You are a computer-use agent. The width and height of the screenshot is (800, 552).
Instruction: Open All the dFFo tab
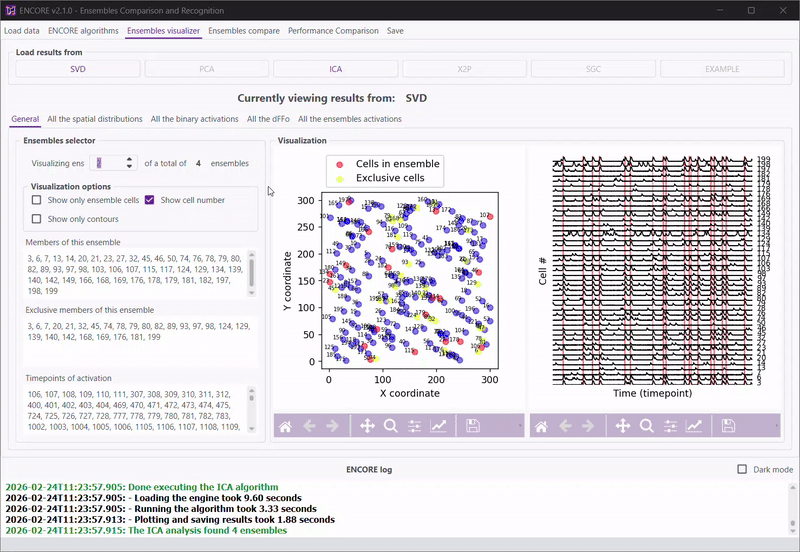pyautogui.click(x=268, y=119)
